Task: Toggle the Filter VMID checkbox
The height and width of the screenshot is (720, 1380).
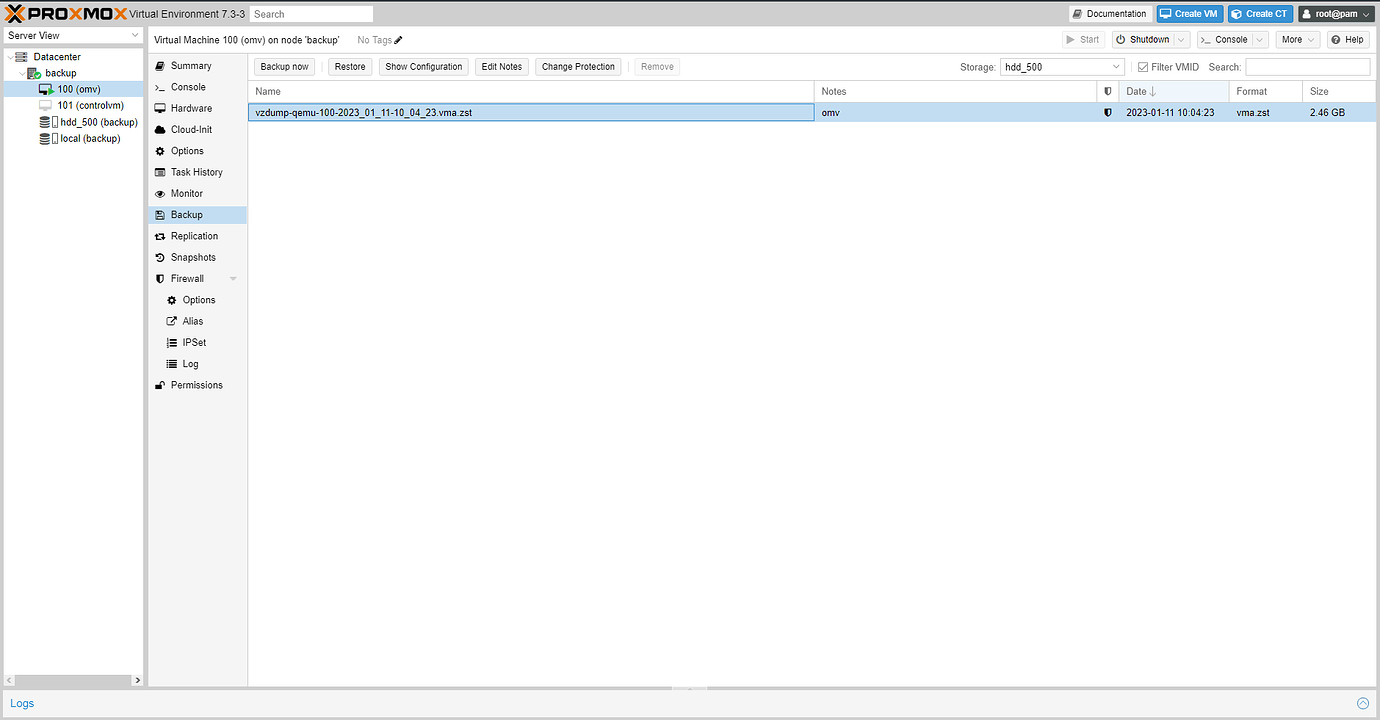Action: tap(1143, 66)
